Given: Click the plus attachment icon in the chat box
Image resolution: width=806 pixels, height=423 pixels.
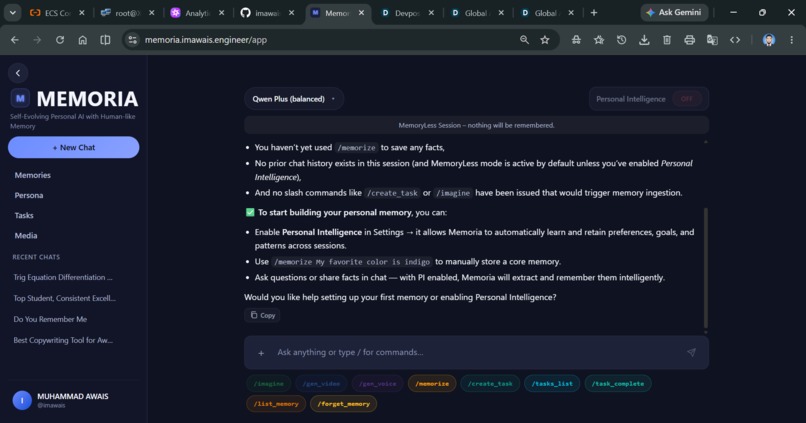Looking at the screenshot, I should tap(261, 353).
